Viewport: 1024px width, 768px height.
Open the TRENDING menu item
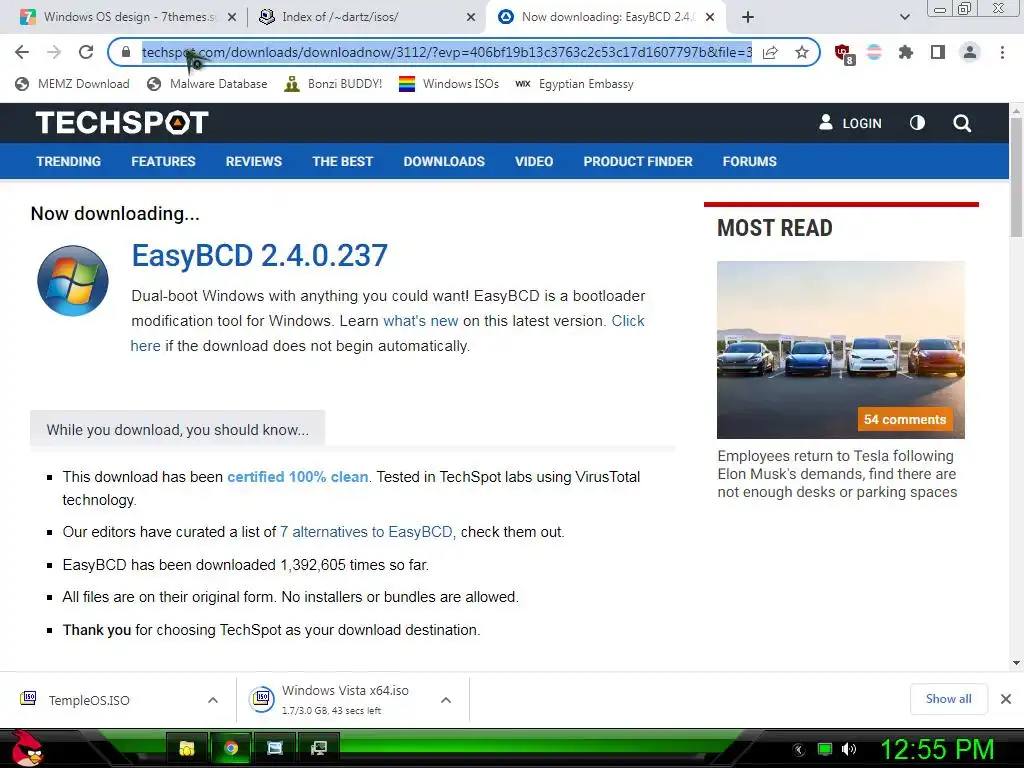click(x=69, y=161)
